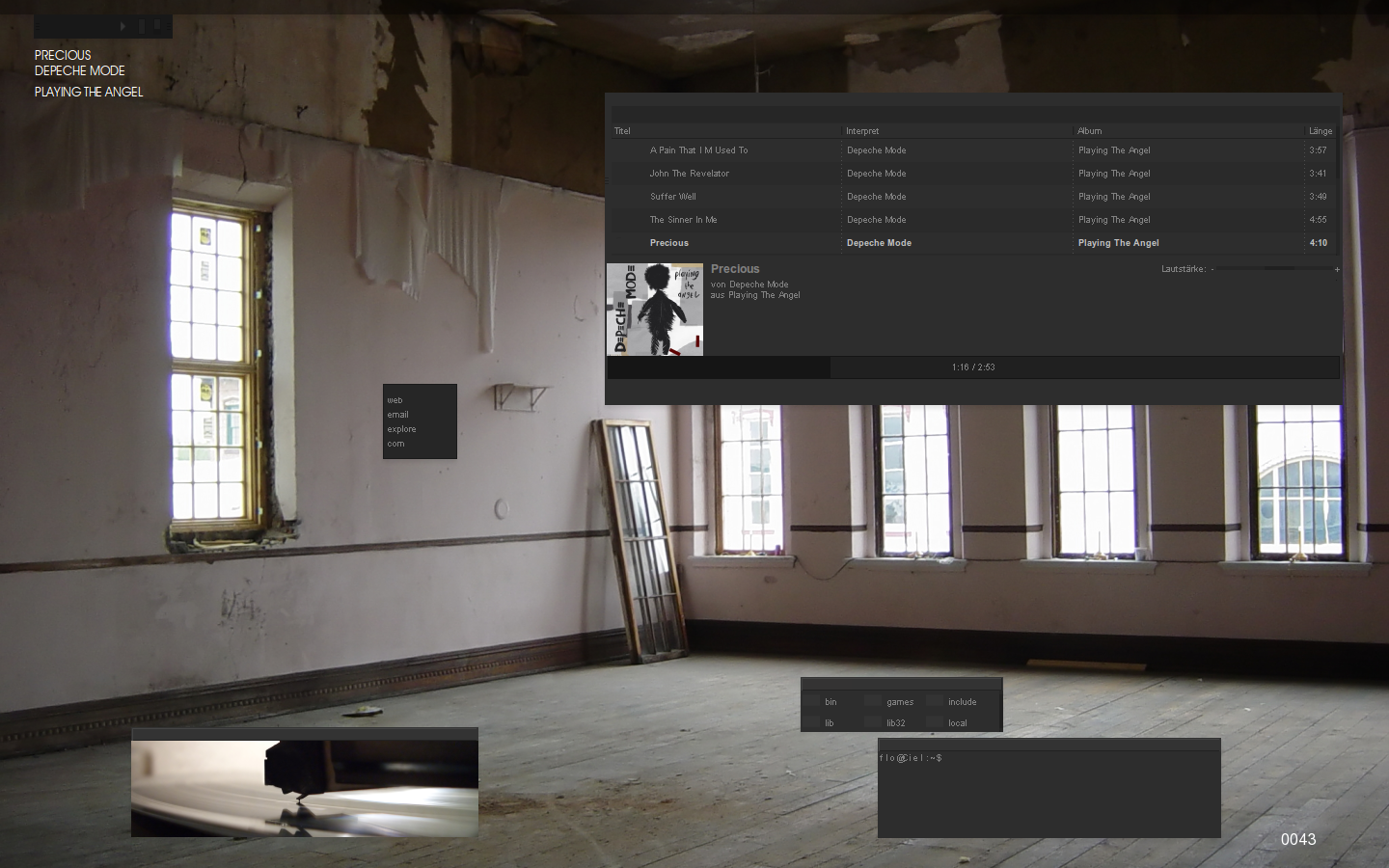Select com in the launcher menu

pos(395,444)
